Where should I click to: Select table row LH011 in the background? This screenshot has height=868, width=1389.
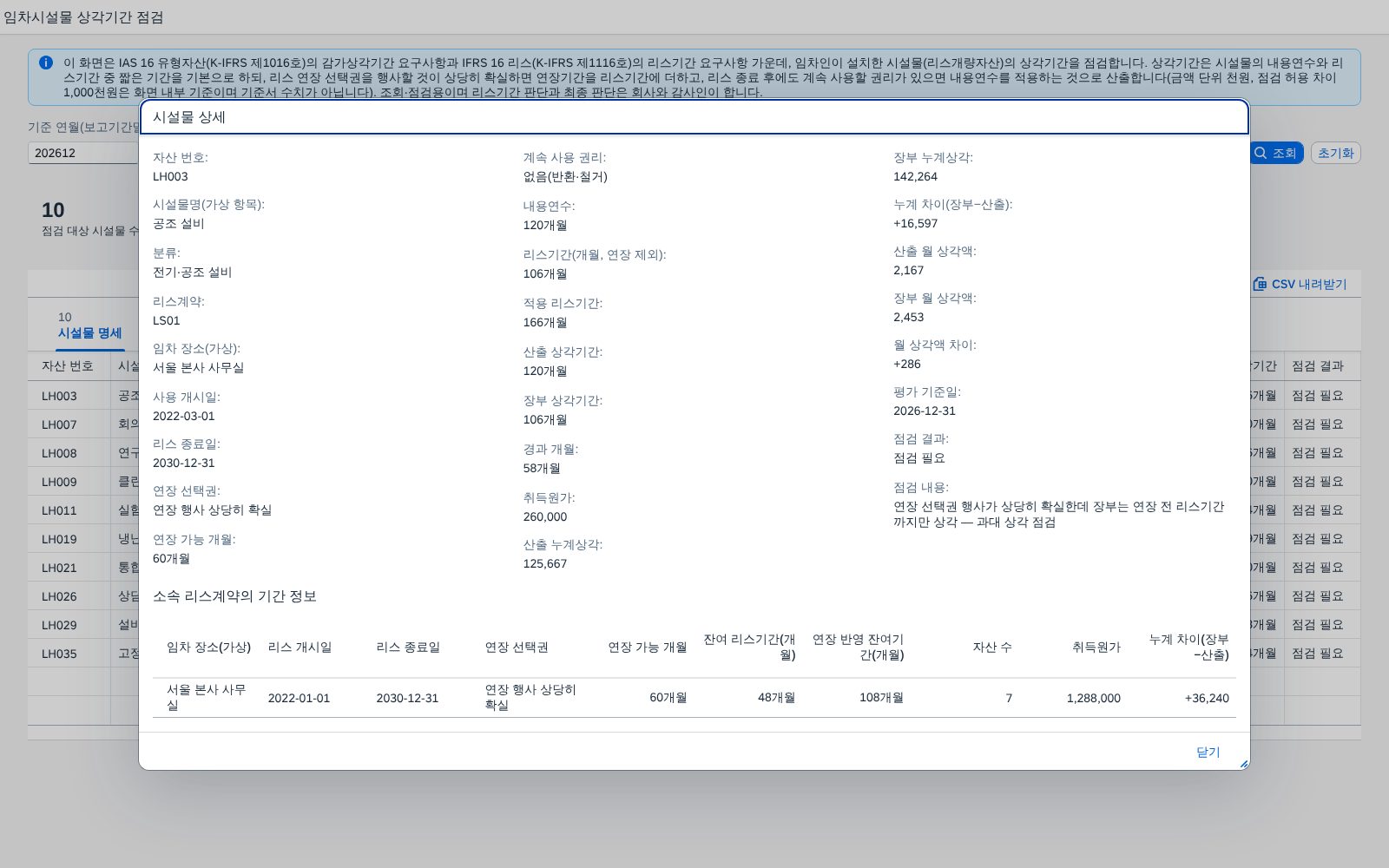59,510
